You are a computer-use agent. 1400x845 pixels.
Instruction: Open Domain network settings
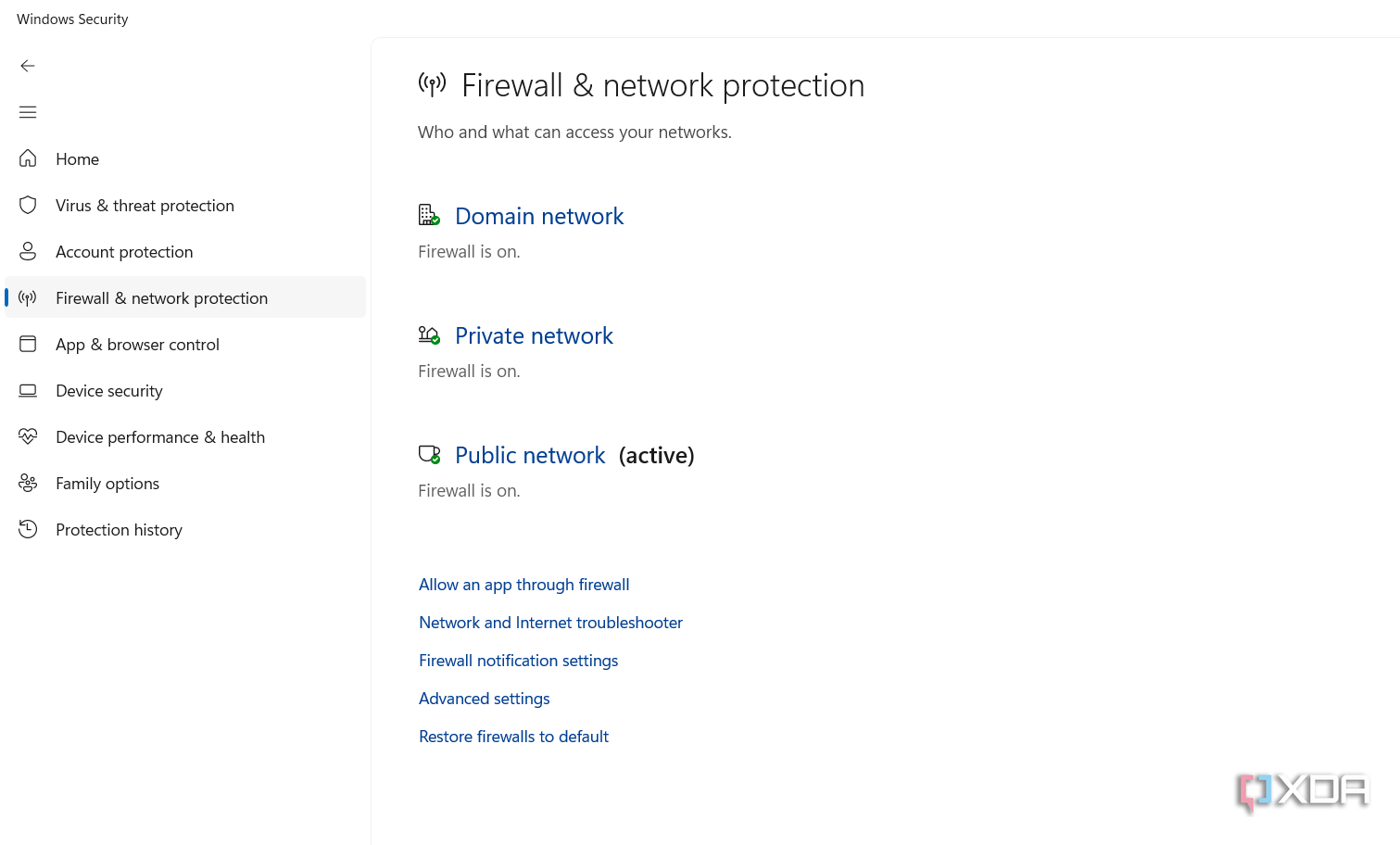539,215
